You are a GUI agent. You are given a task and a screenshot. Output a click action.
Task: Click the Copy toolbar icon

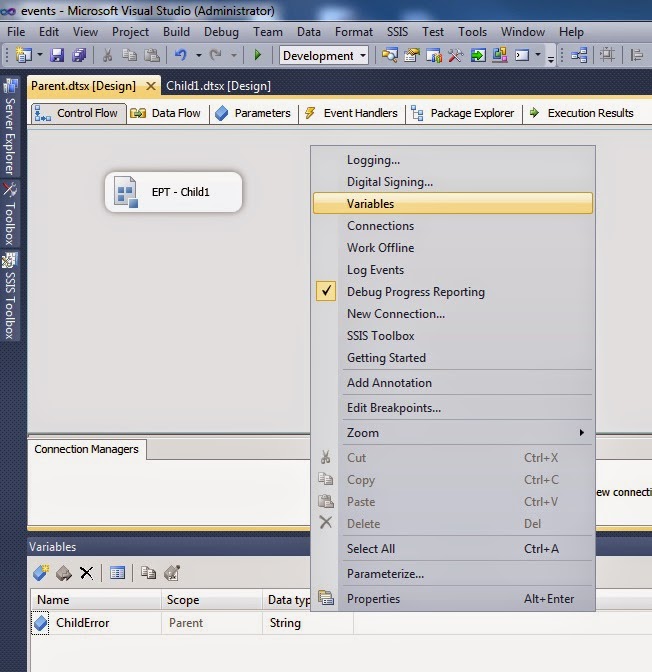[x=129, y=55]
